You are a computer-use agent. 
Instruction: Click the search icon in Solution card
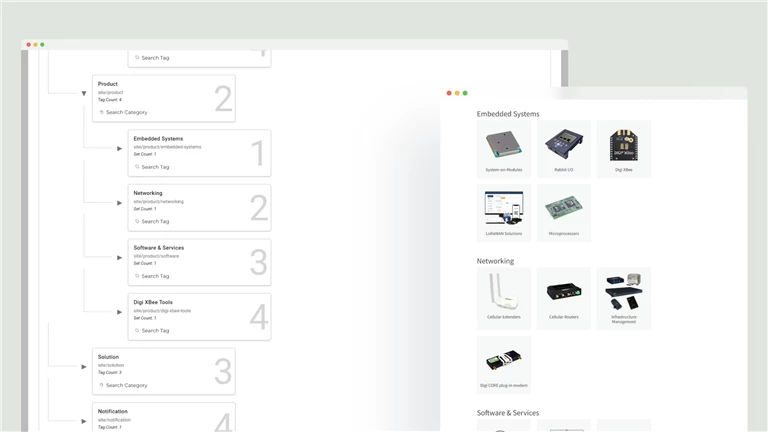coord(101,385)
